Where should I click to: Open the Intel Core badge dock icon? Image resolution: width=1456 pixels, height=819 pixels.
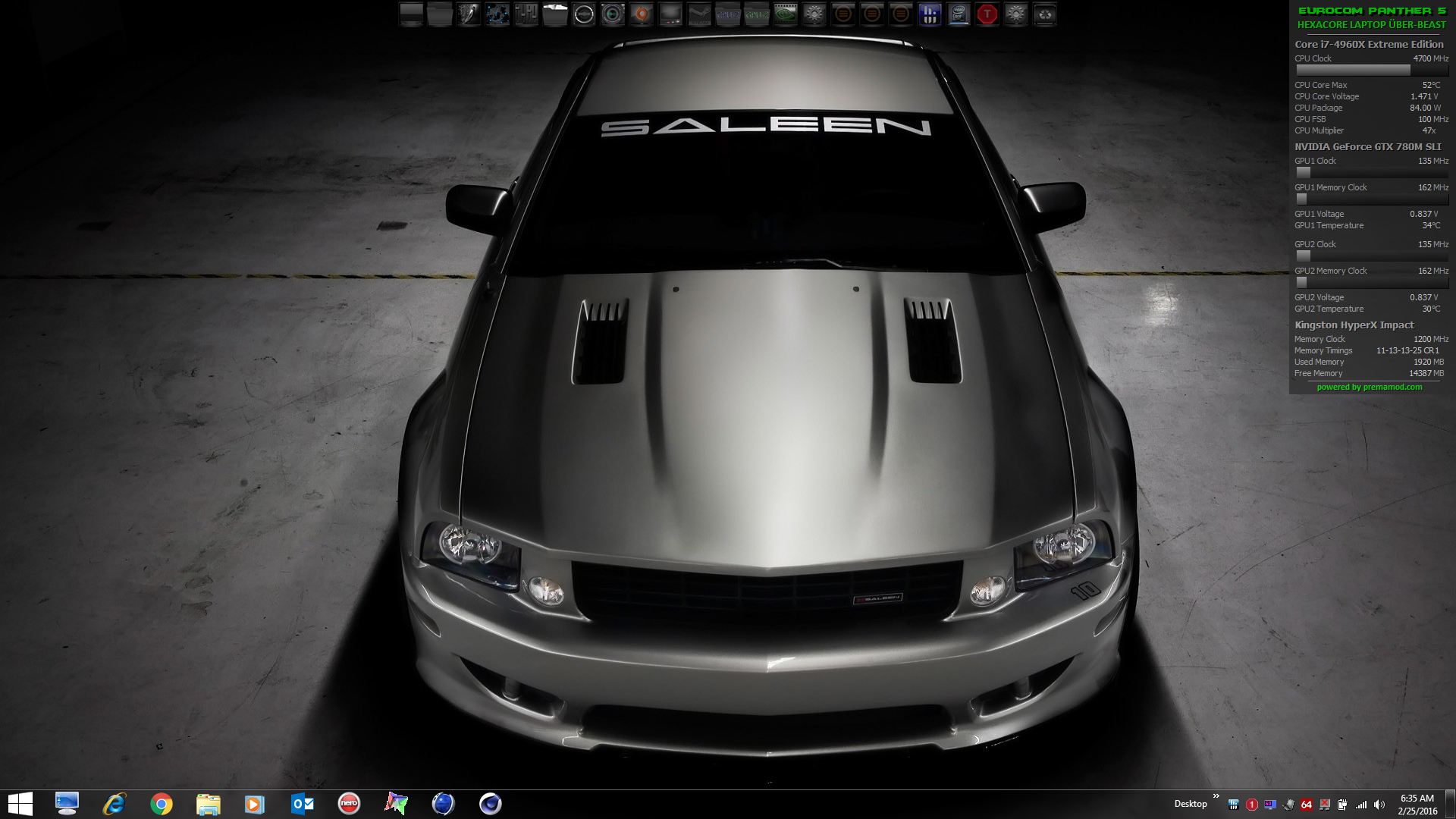click(959, 14)
